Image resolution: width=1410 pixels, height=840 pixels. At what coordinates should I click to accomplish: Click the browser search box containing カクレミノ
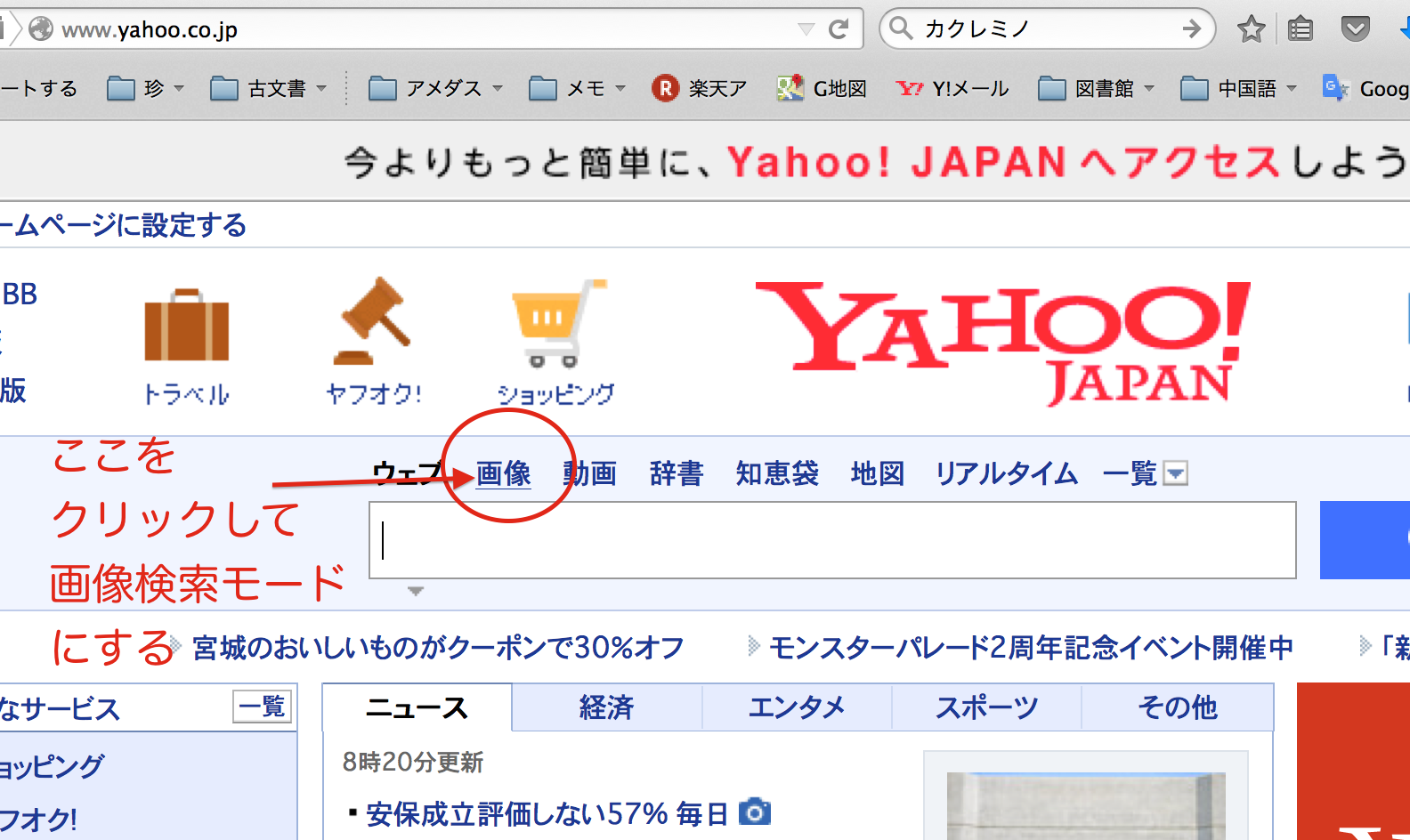click(x=1047, y=28)
